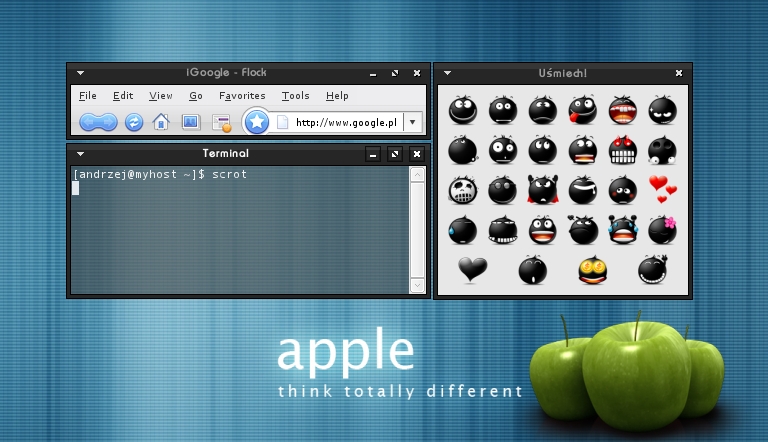Choose the drooling smiley
This screenshot has width=768, height=442.
(x=582, y=190)
